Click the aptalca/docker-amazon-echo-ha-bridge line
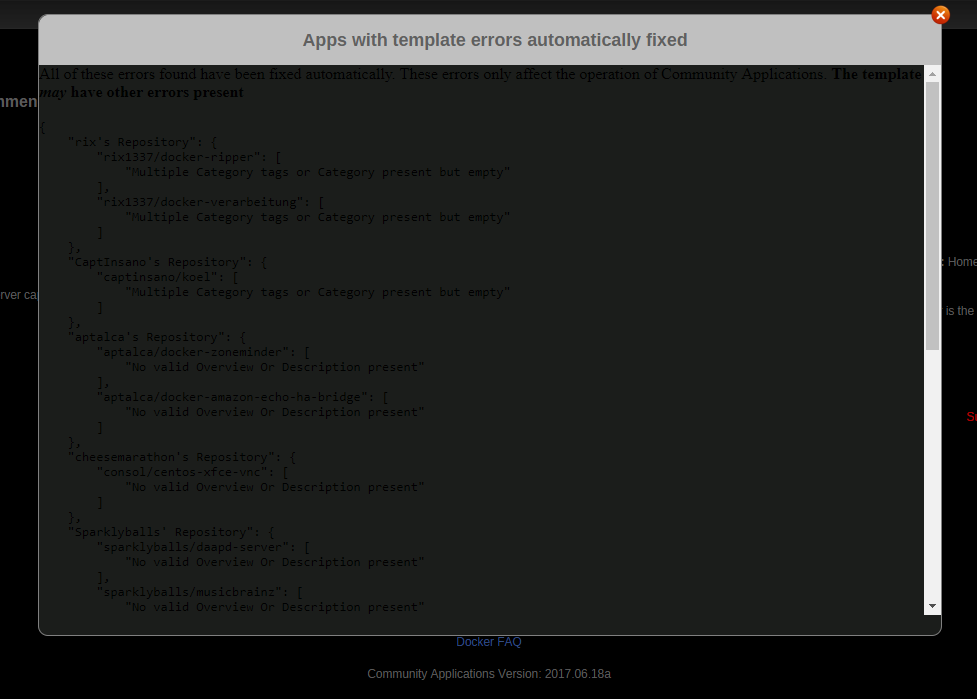This screenshot has height=699, width=977. coord(242,397)
